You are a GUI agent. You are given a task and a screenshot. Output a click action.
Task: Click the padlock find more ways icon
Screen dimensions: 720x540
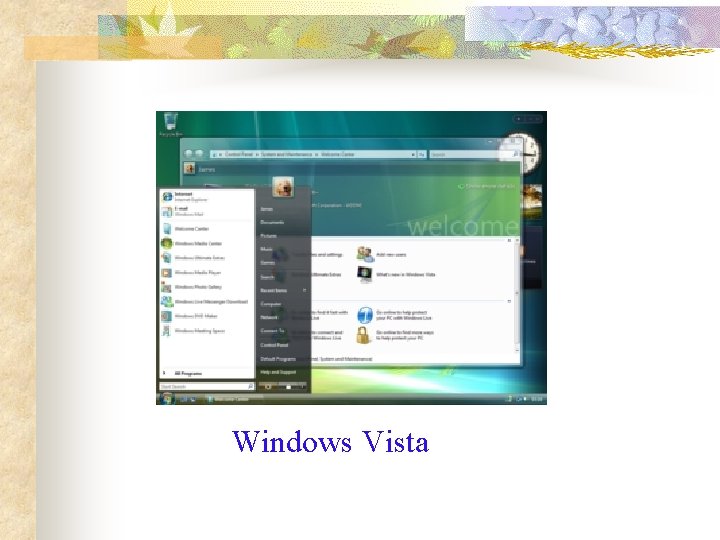363,335
